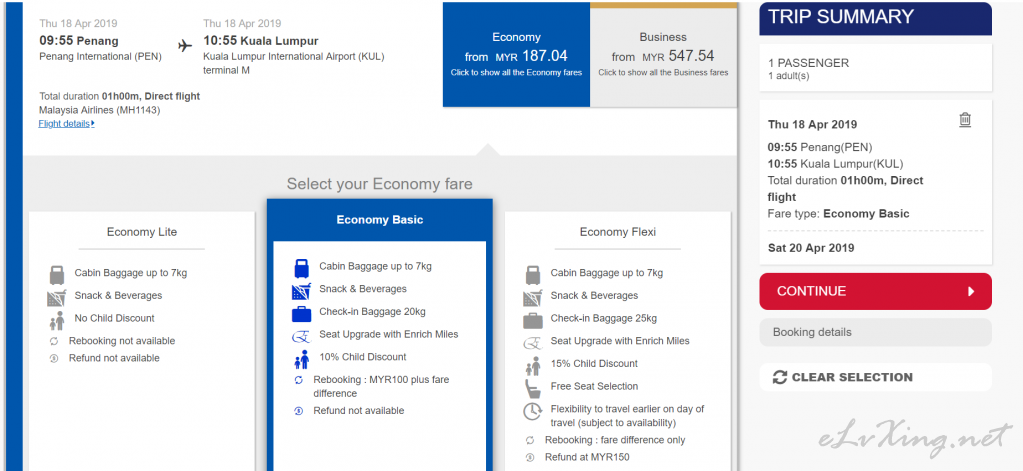Click the red CONTINUE button
The width and height of the screenshot is (1023, 471).
tap(875, 292)
